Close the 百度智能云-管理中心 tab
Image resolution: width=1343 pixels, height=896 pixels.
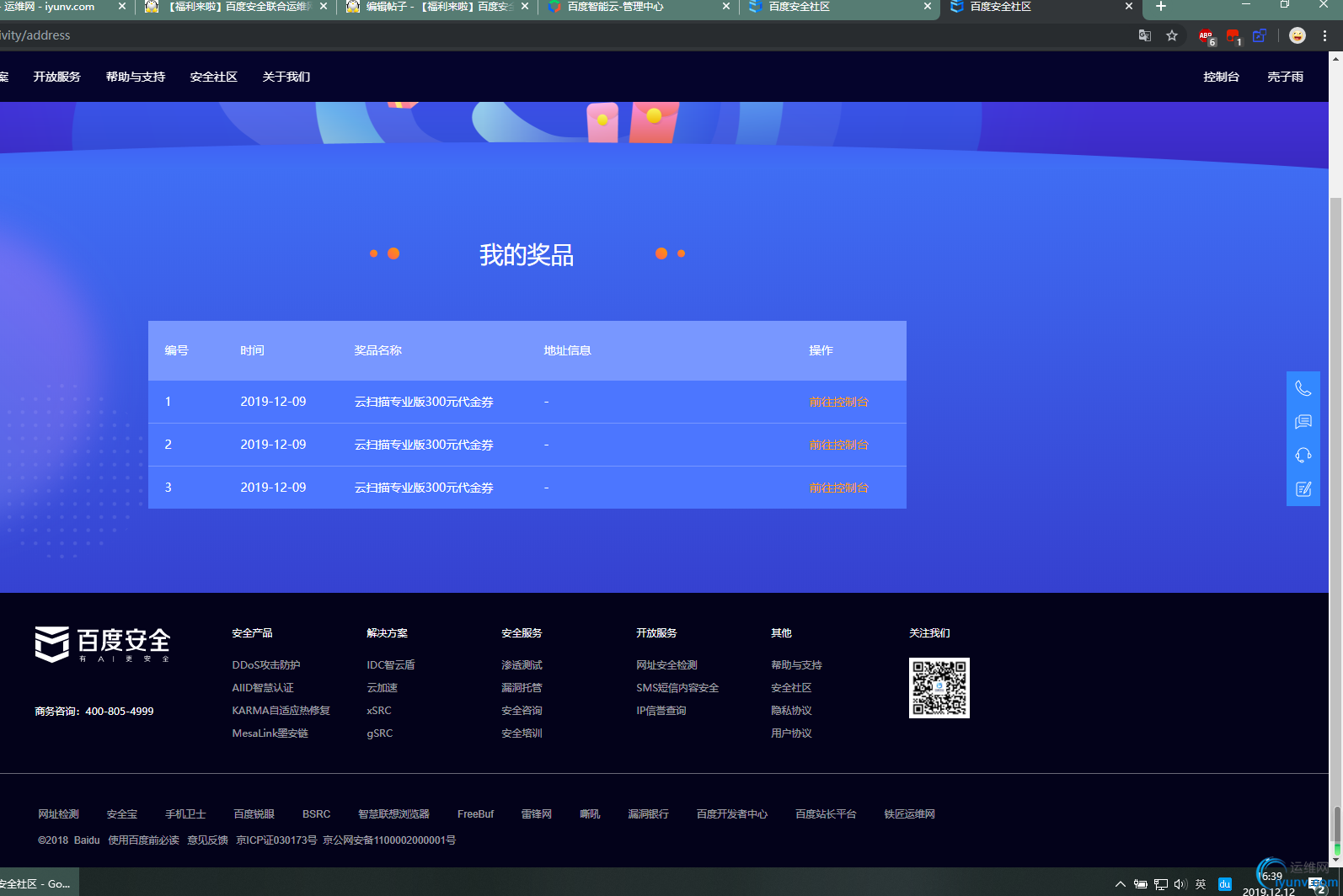point(726,7)
